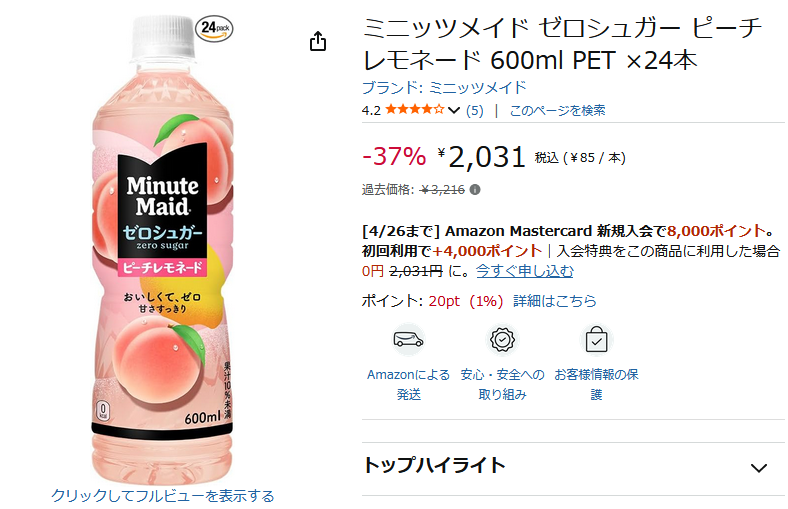Click the 今すぐ申し込む link
Screen dimensions: 788x509
pyautogui.click(x=524, y=270)
